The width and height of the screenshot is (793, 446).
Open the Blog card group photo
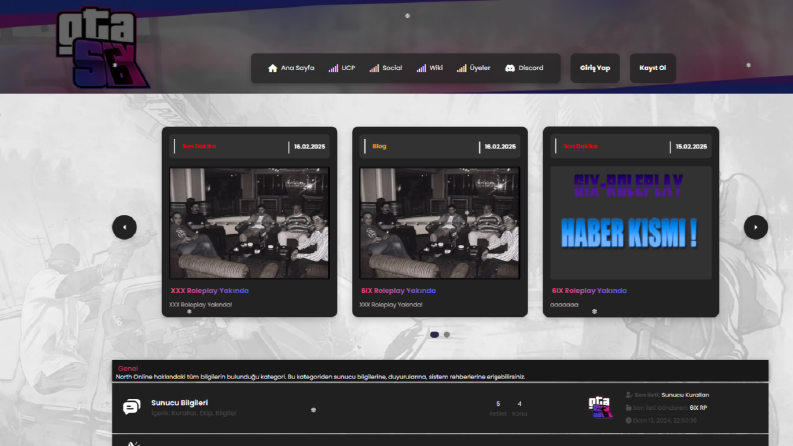(x=439, y=223)
